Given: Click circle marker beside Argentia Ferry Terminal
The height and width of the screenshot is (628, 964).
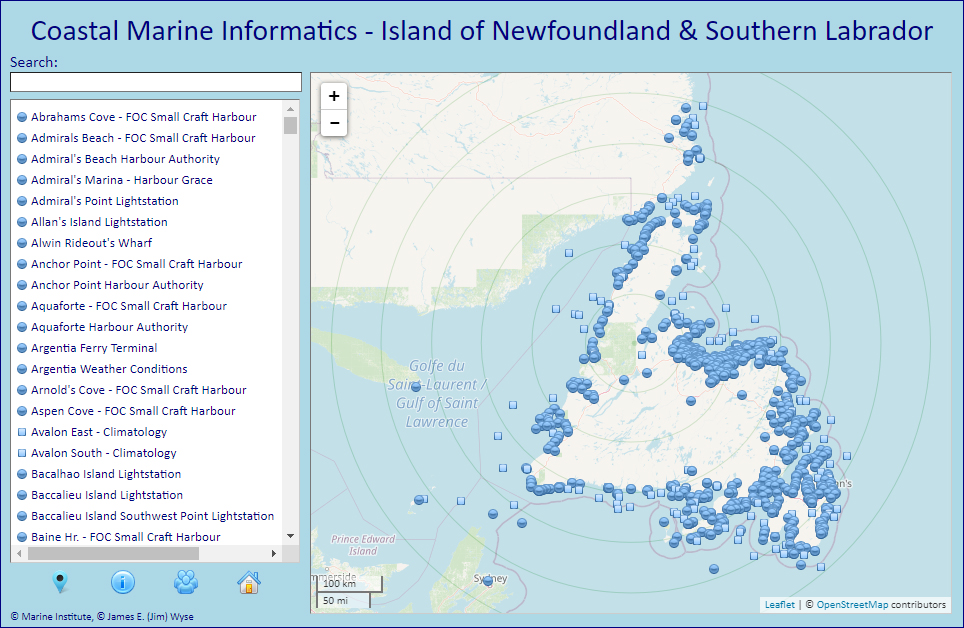Looking at the screenshot, I should click(x=22, y=348).
